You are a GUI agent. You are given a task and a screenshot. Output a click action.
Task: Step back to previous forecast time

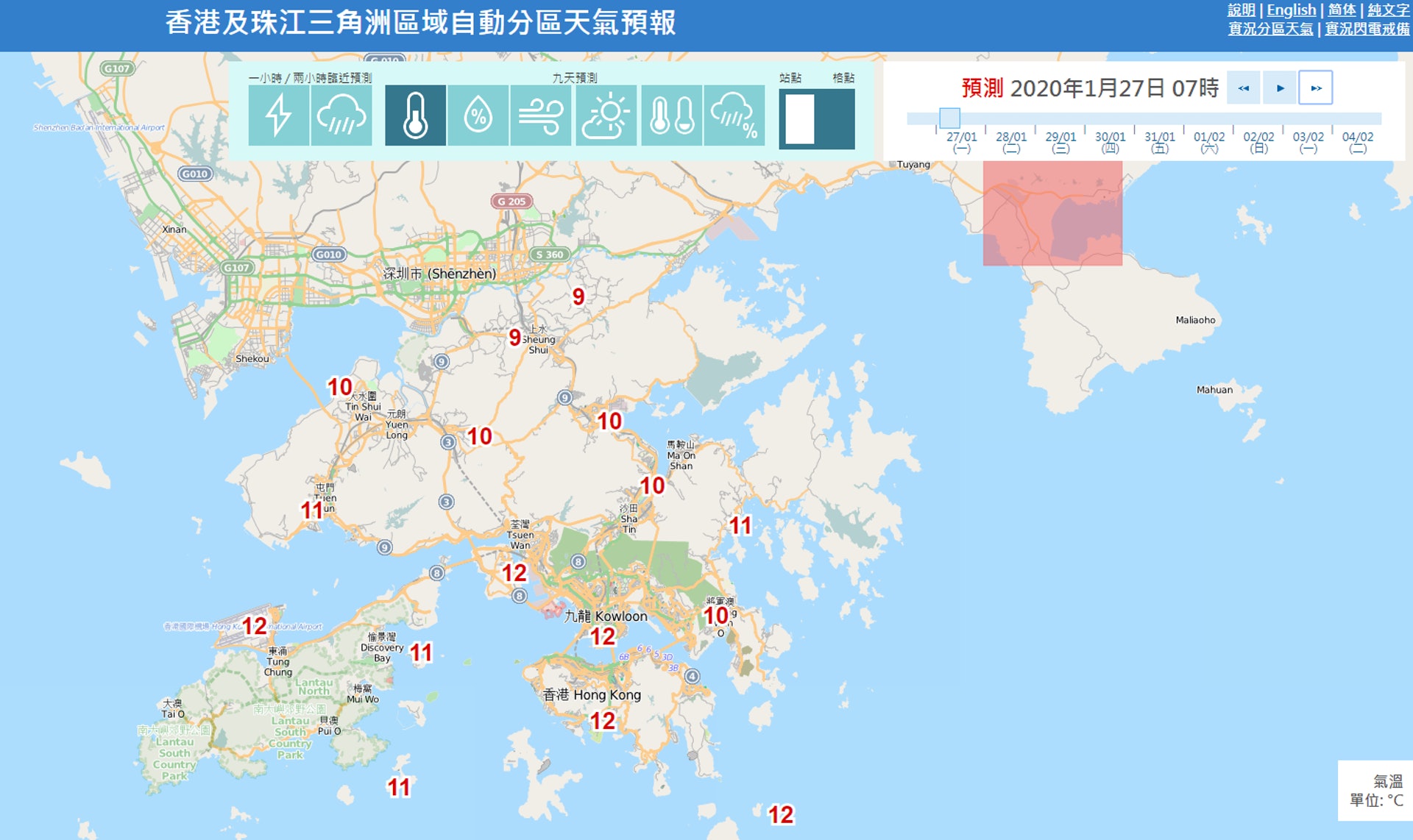[1243, 88]
